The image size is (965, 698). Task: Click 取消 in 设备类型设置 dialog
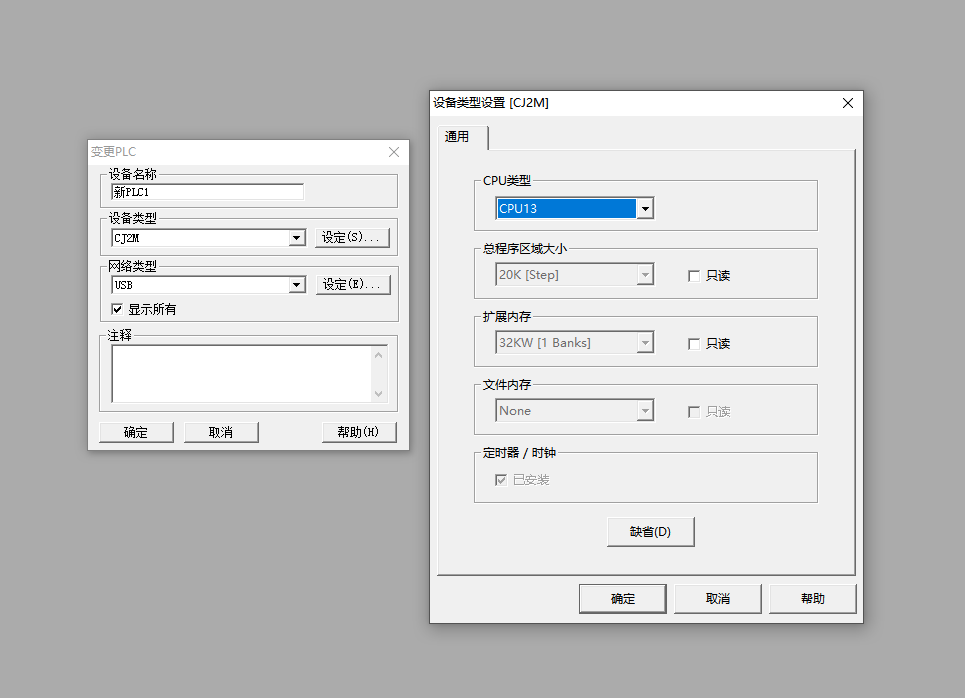click(x=717, y=599)
